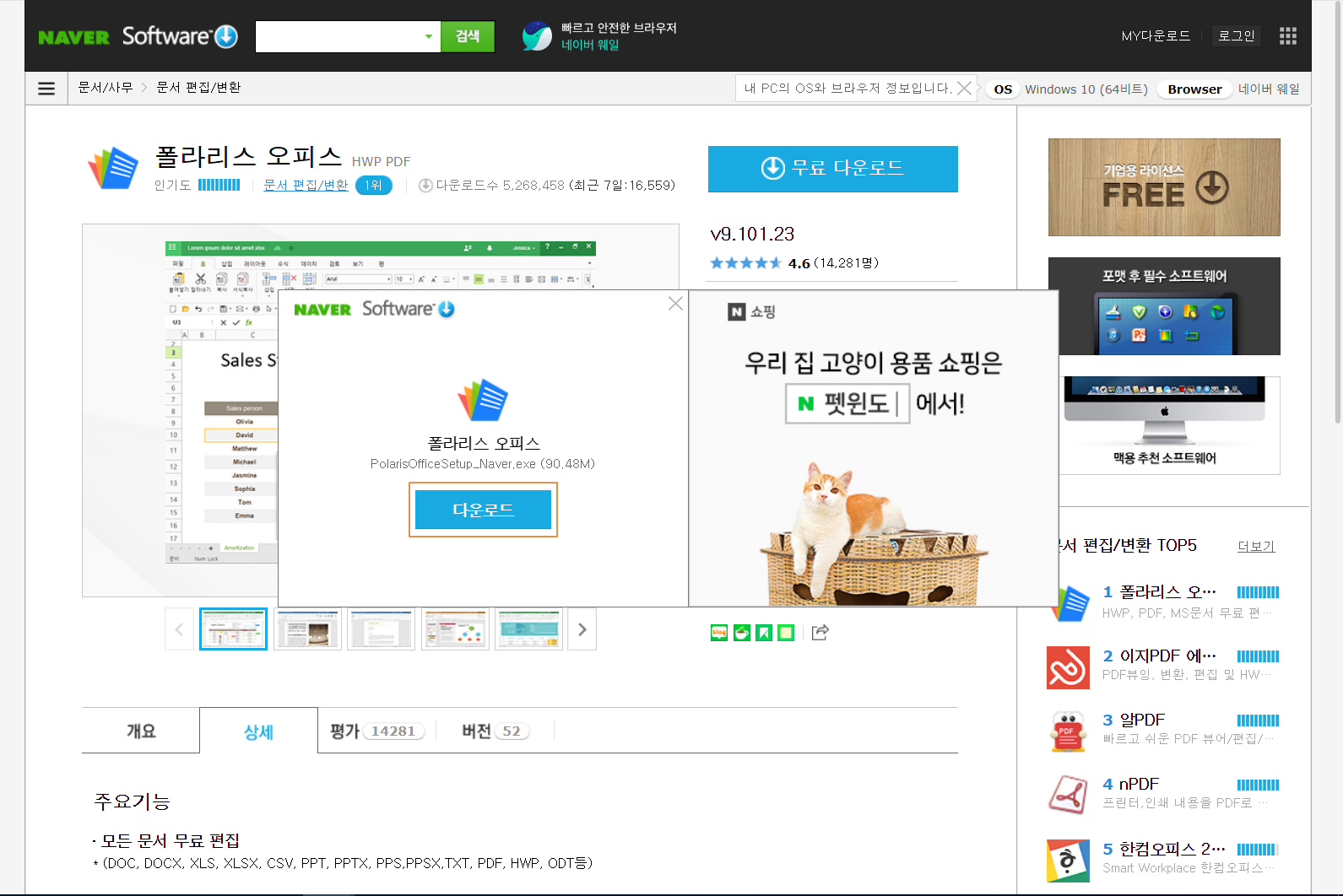
Task: Click the popularity bar under title
Action: [x=219, y=185]
